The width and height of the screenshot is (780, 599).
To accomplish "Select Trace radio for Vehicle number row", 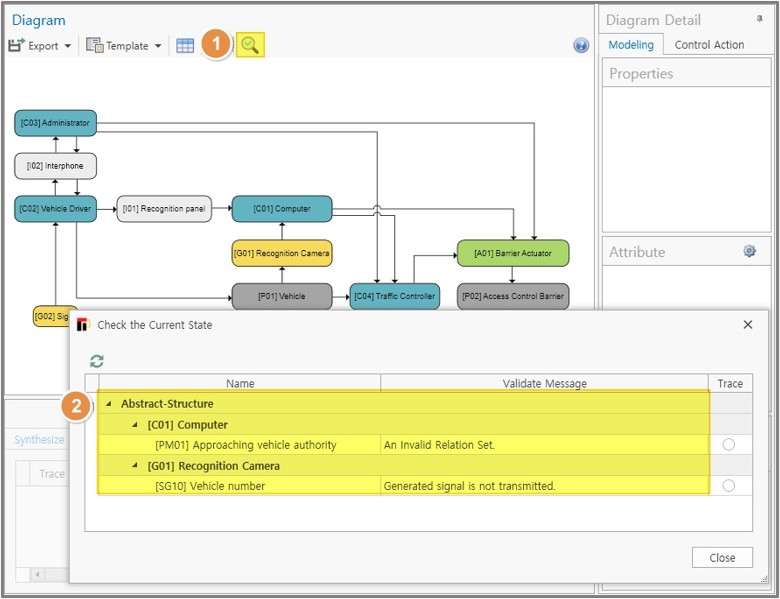I will (728, 486).
